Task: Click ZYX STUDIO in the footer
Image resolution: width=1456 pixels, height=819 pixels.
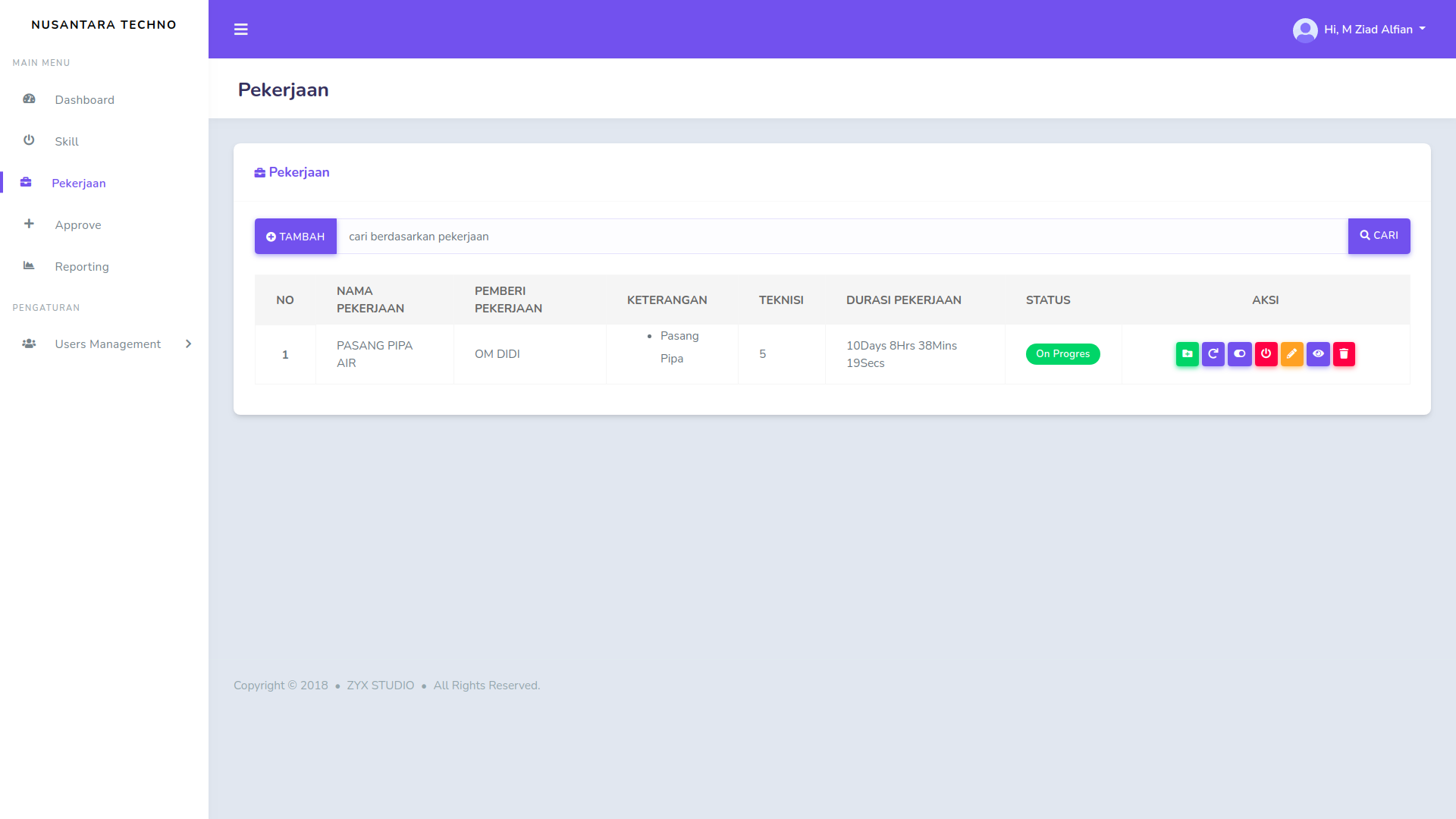Action: pyautogui.click(x=380, y=686)
